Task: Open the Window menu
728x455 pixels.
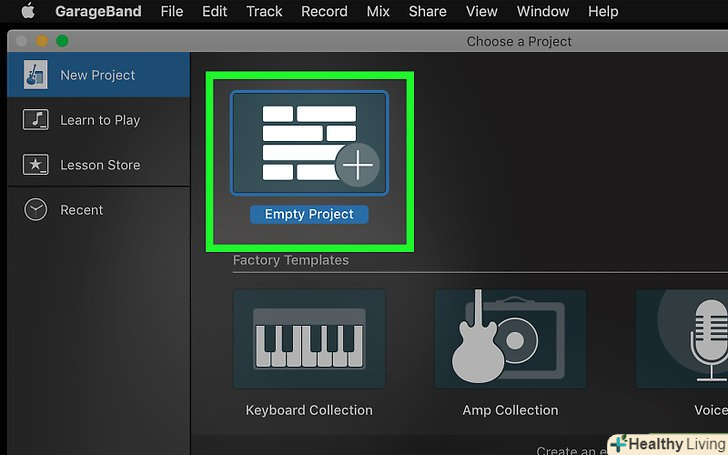Action: [543, 11]
